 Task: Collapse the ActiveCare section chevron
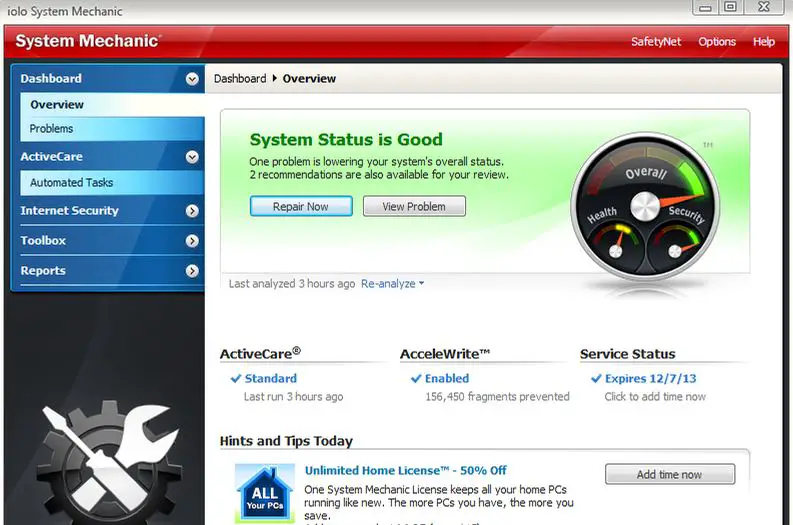(192, 157)
